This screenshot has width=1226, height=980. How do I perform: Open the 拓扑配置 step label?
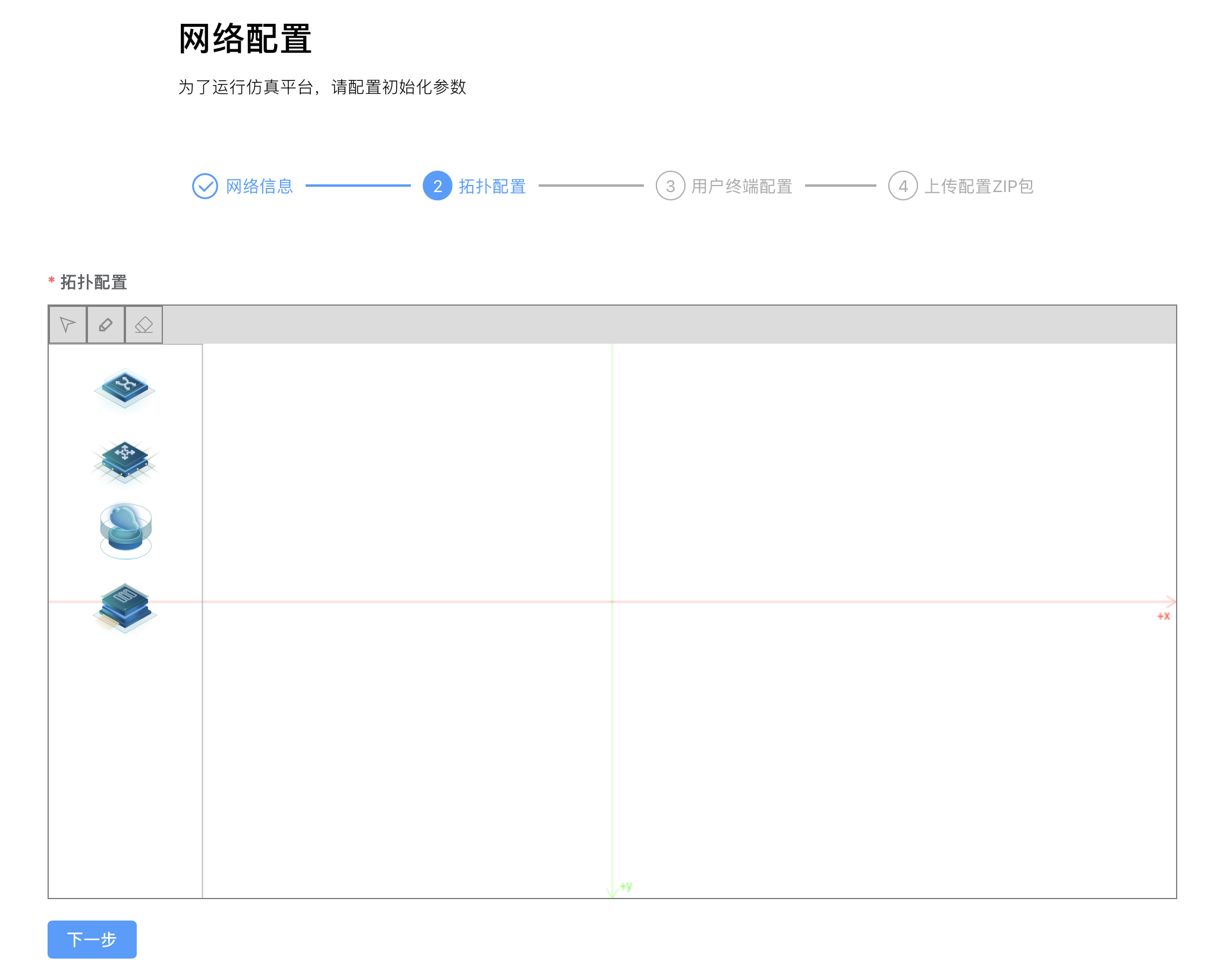[x=492, y=186]
